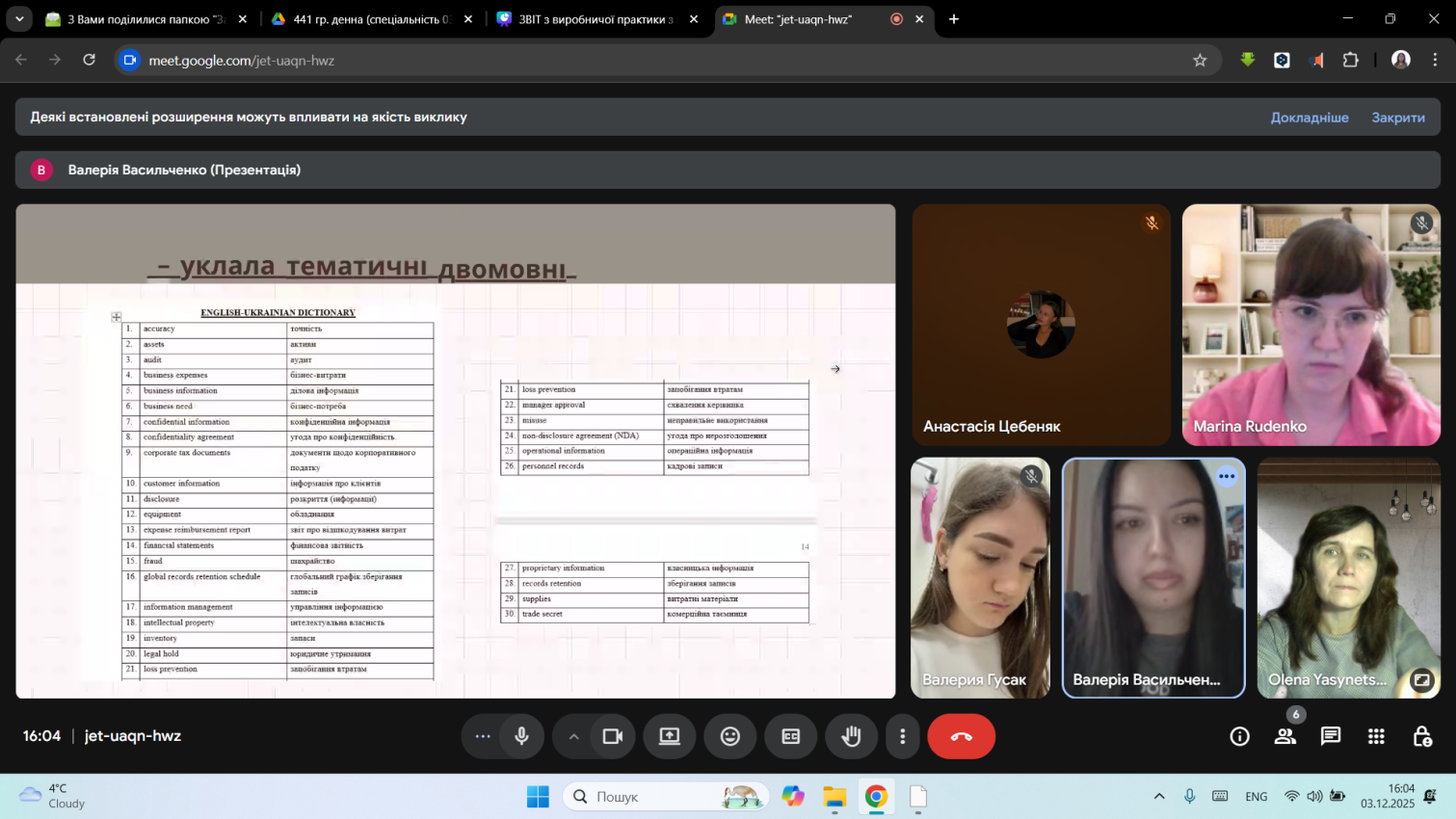This screenshot has height=819, width=1456.
Task: Open more options three-dot menu
Action: point(902,736)
